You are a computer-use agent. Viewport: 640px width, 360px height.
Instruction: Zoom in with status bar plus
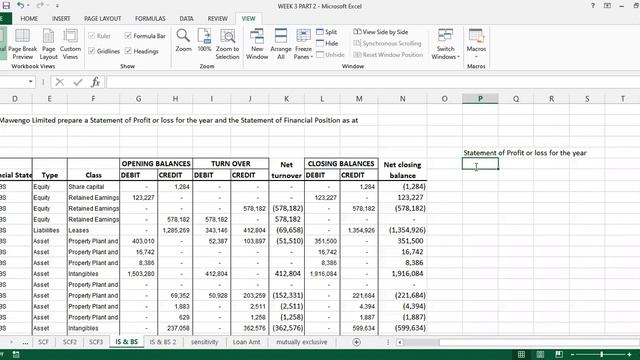(x=629, y=355)
